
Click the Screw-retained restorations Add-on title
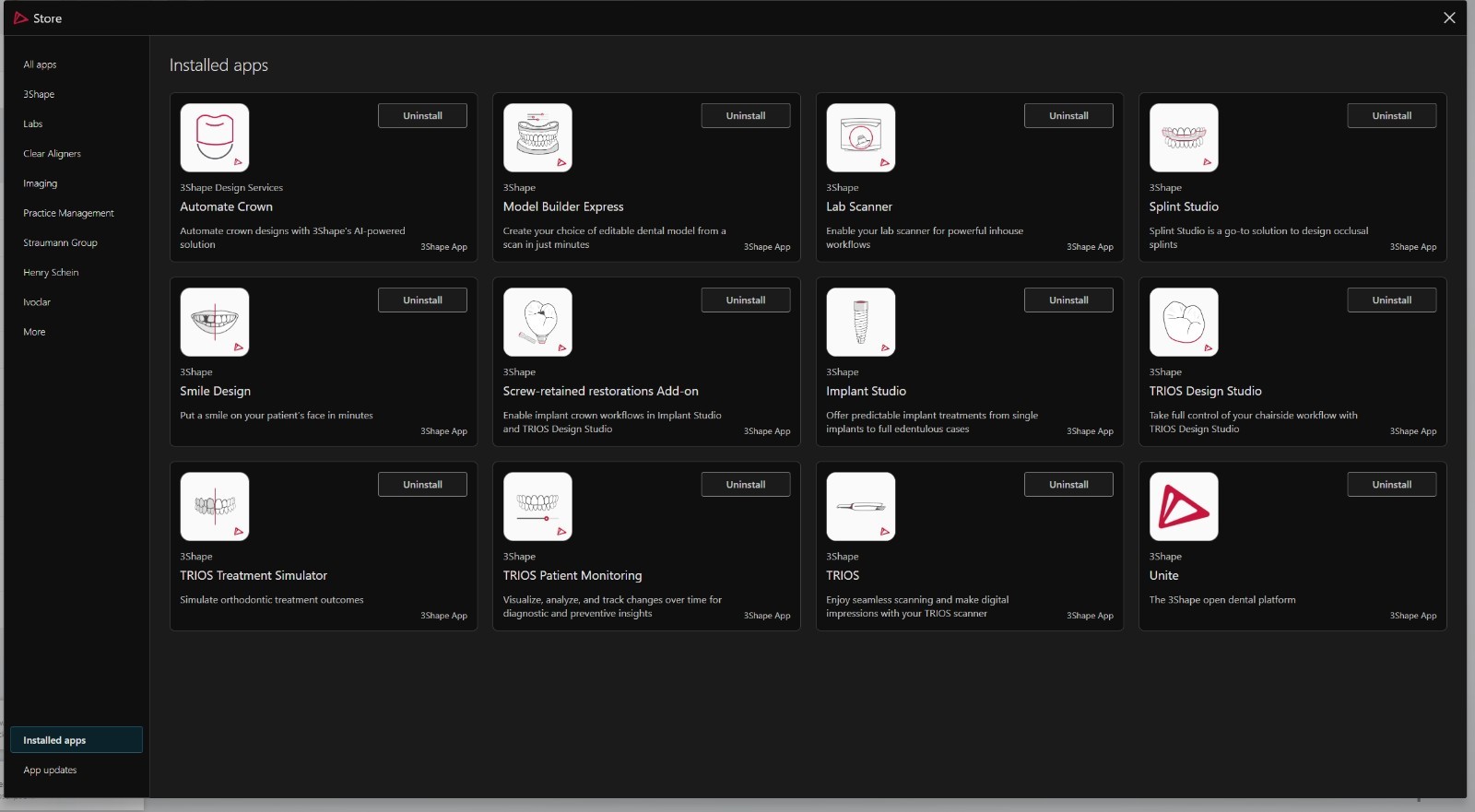[601, 391]
